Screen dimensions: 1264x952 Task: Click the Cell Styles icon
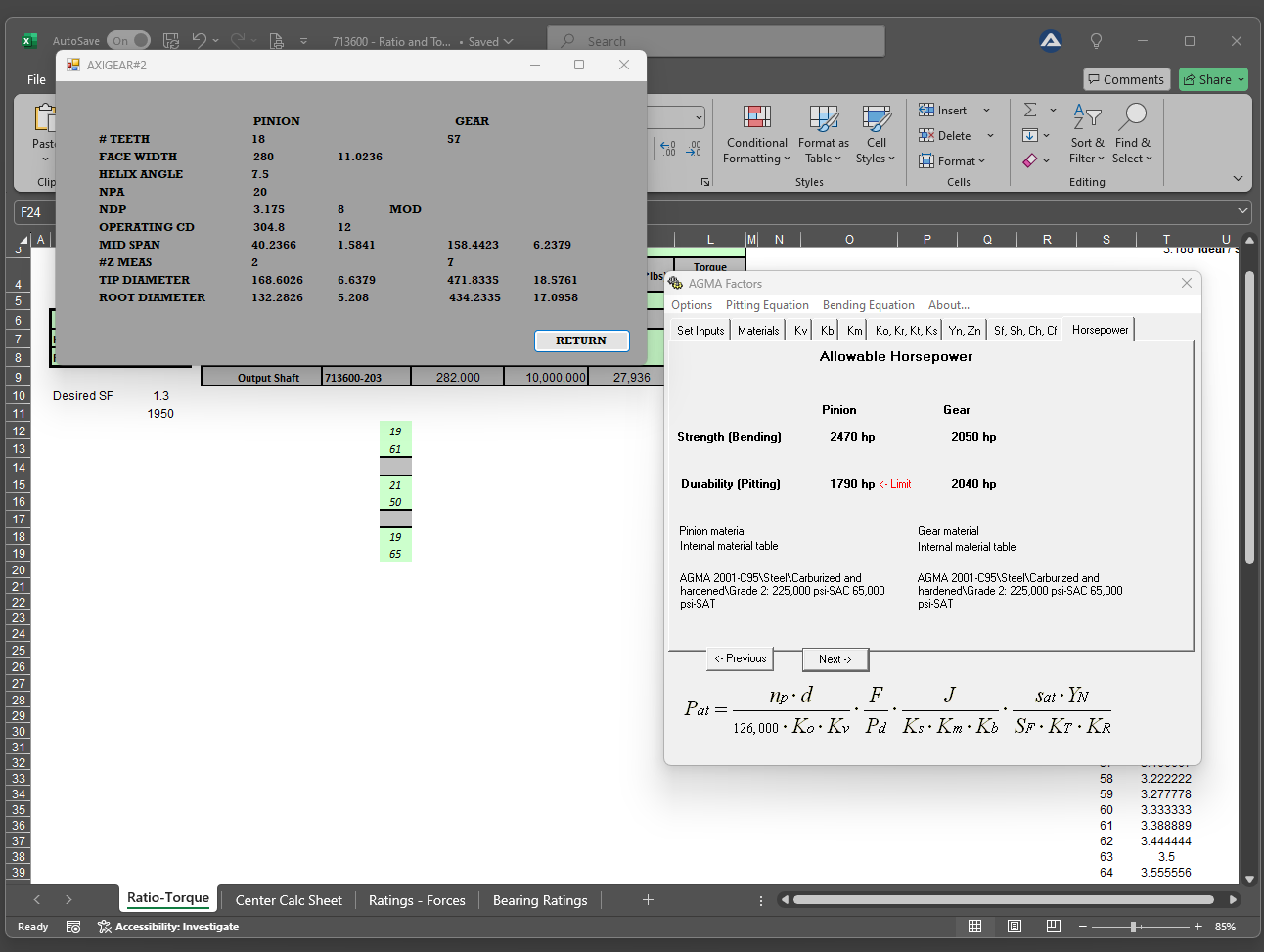click(x=876, y=118)
